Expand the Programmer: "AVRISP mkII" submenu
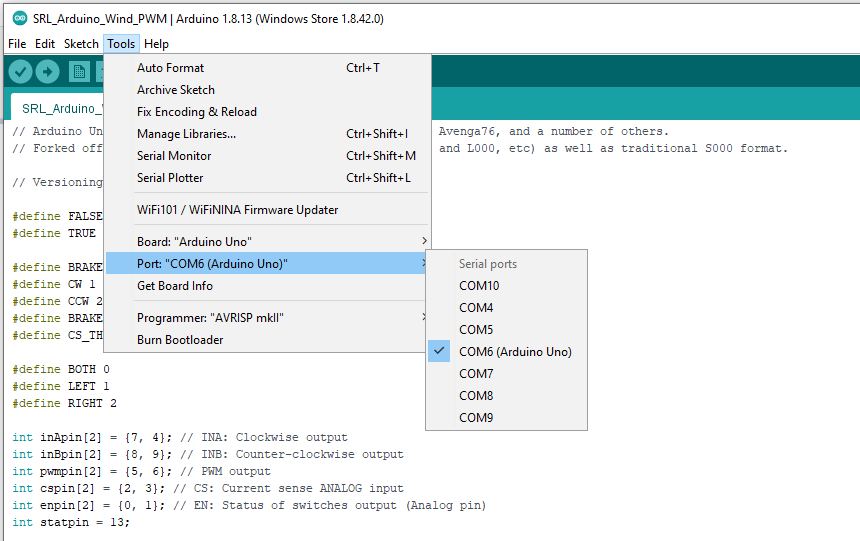860x541 pixels. (267, 318)
